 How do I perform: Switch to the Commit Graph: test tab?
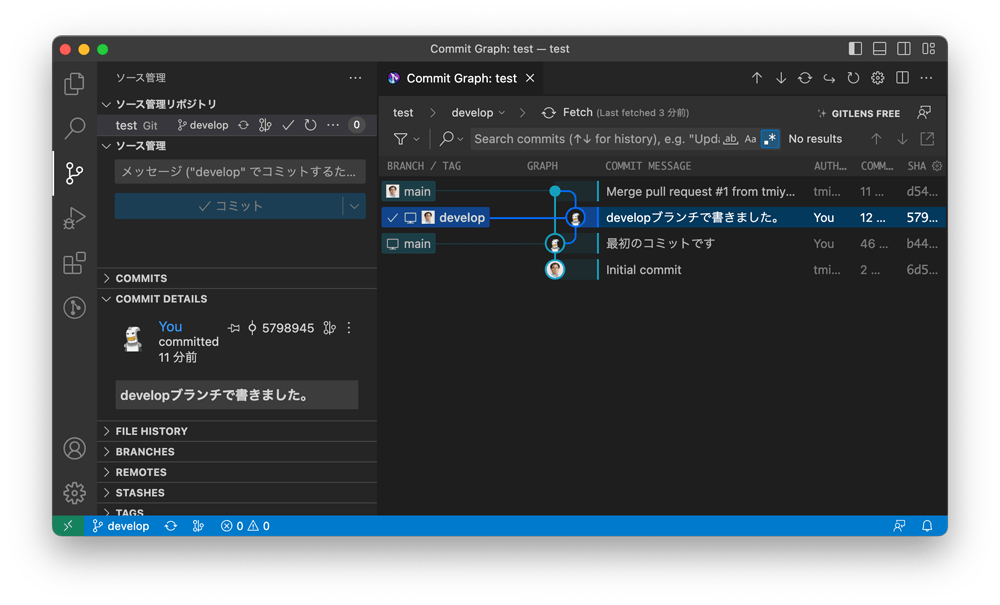[x=460, y=78]
